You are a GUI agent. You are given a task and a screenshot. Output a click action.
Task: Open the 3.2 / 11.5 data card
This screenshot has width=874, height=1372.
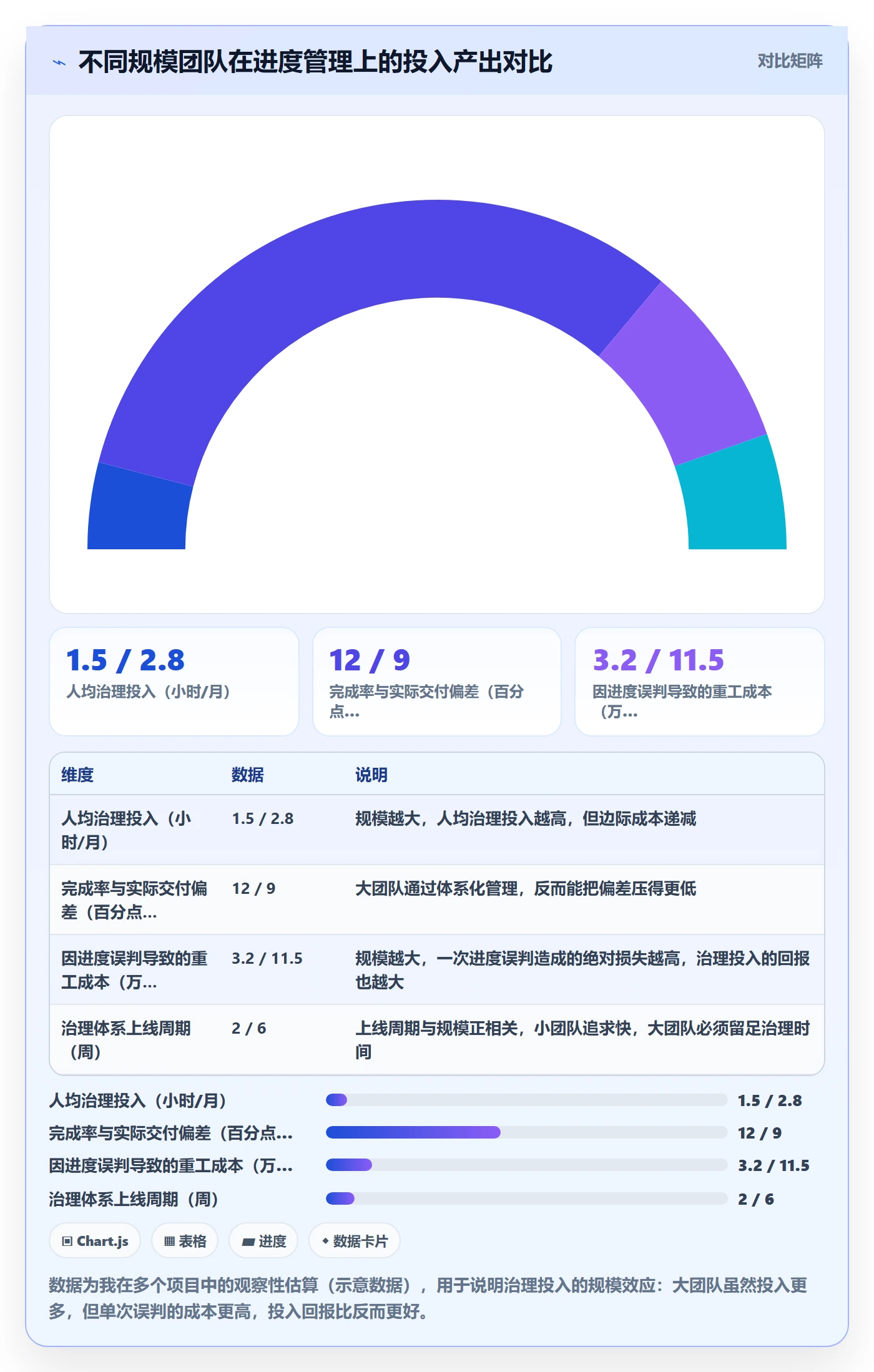pos(700,682)
